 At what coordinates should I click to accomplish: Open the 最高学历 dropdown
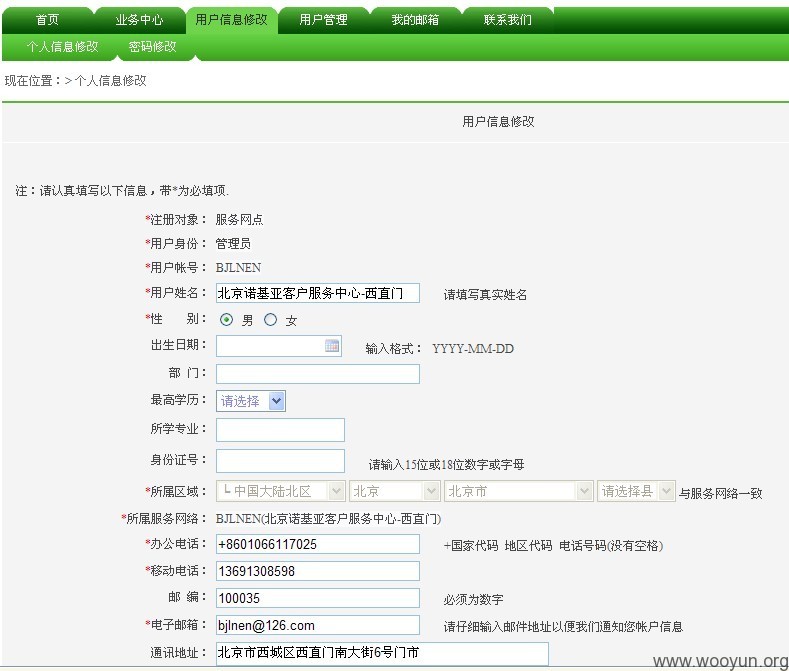tap(251, 401)
